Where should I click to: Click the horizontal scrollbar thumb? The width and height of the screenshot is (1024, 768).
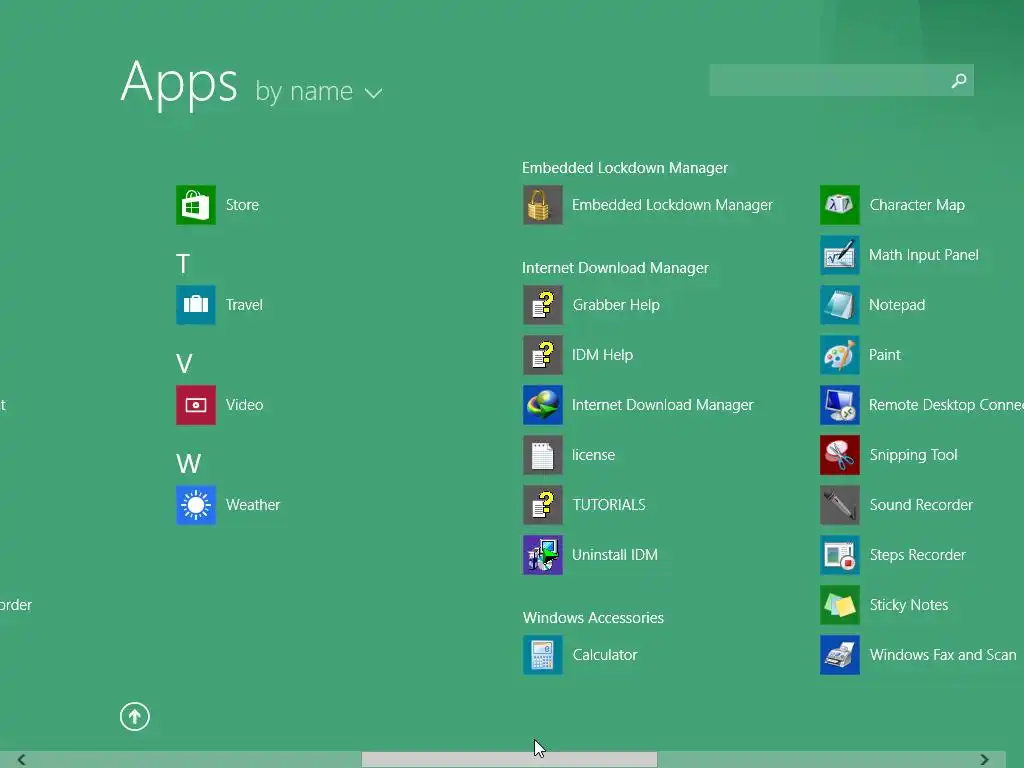pos(509,760)
